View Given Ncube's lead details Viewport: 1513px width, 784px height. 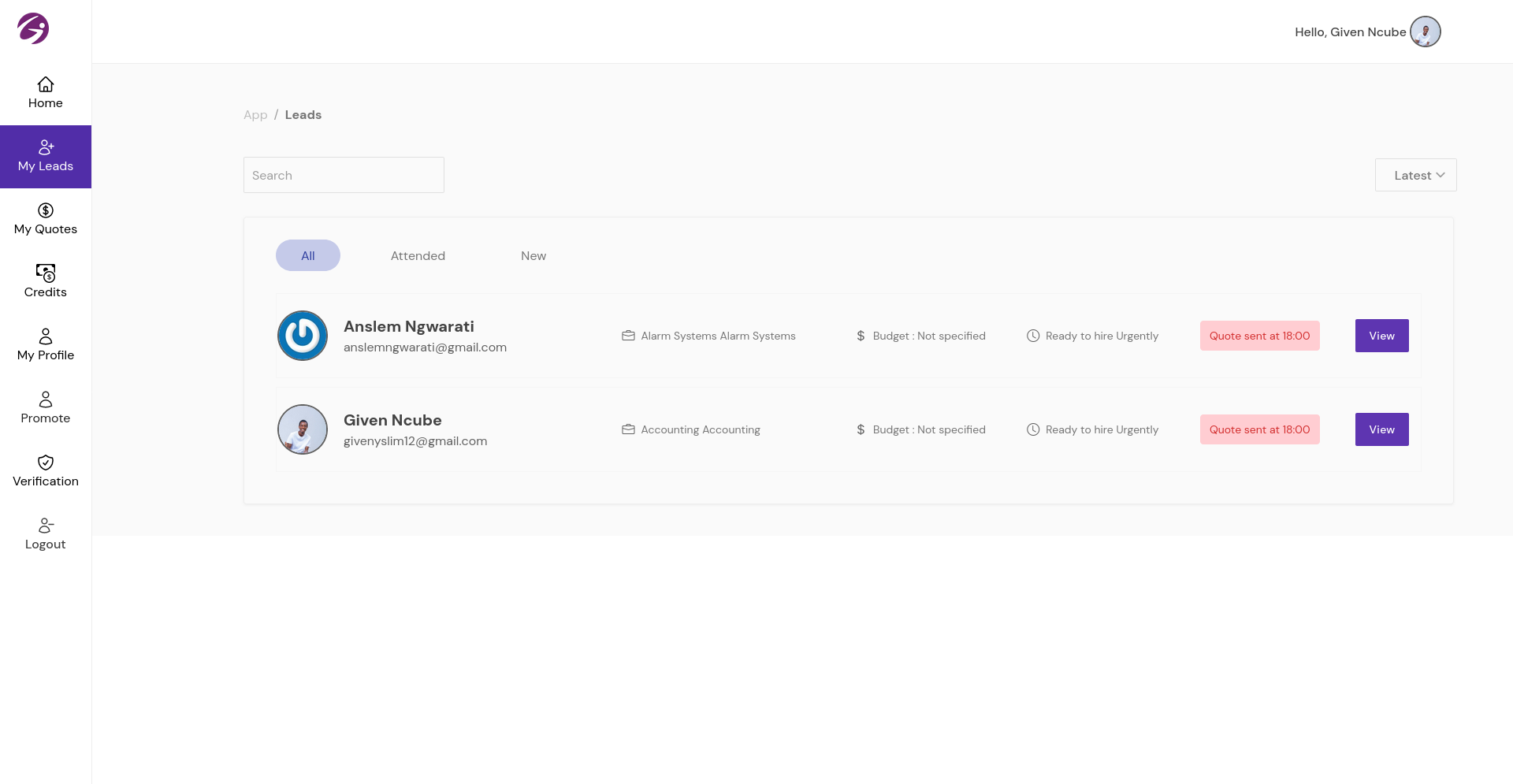click(x=1381, y=429)
